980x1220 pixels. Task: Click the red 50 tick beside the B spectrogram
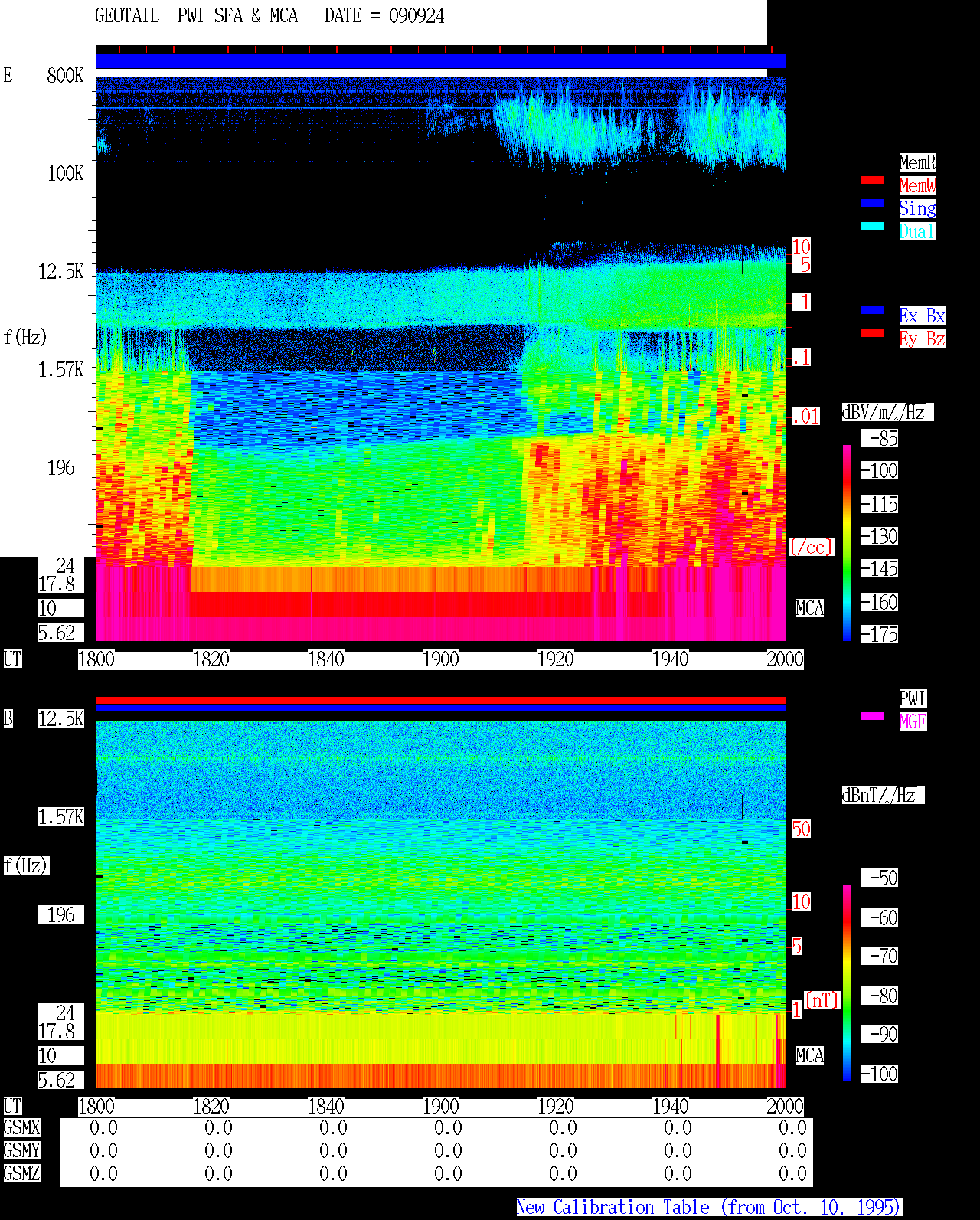801,829
